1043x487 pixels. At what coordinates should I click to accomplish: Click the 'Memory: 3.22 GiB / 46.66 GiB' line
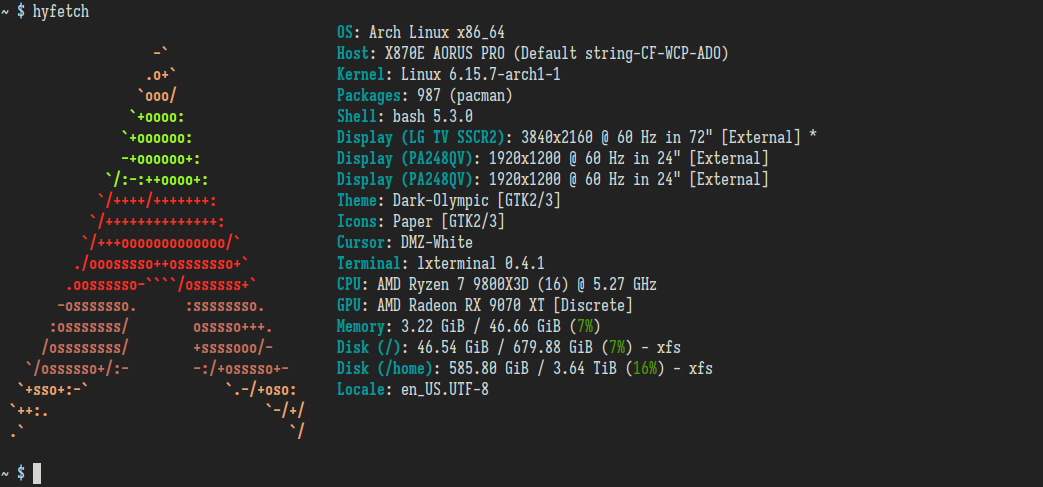click(469, 327)
